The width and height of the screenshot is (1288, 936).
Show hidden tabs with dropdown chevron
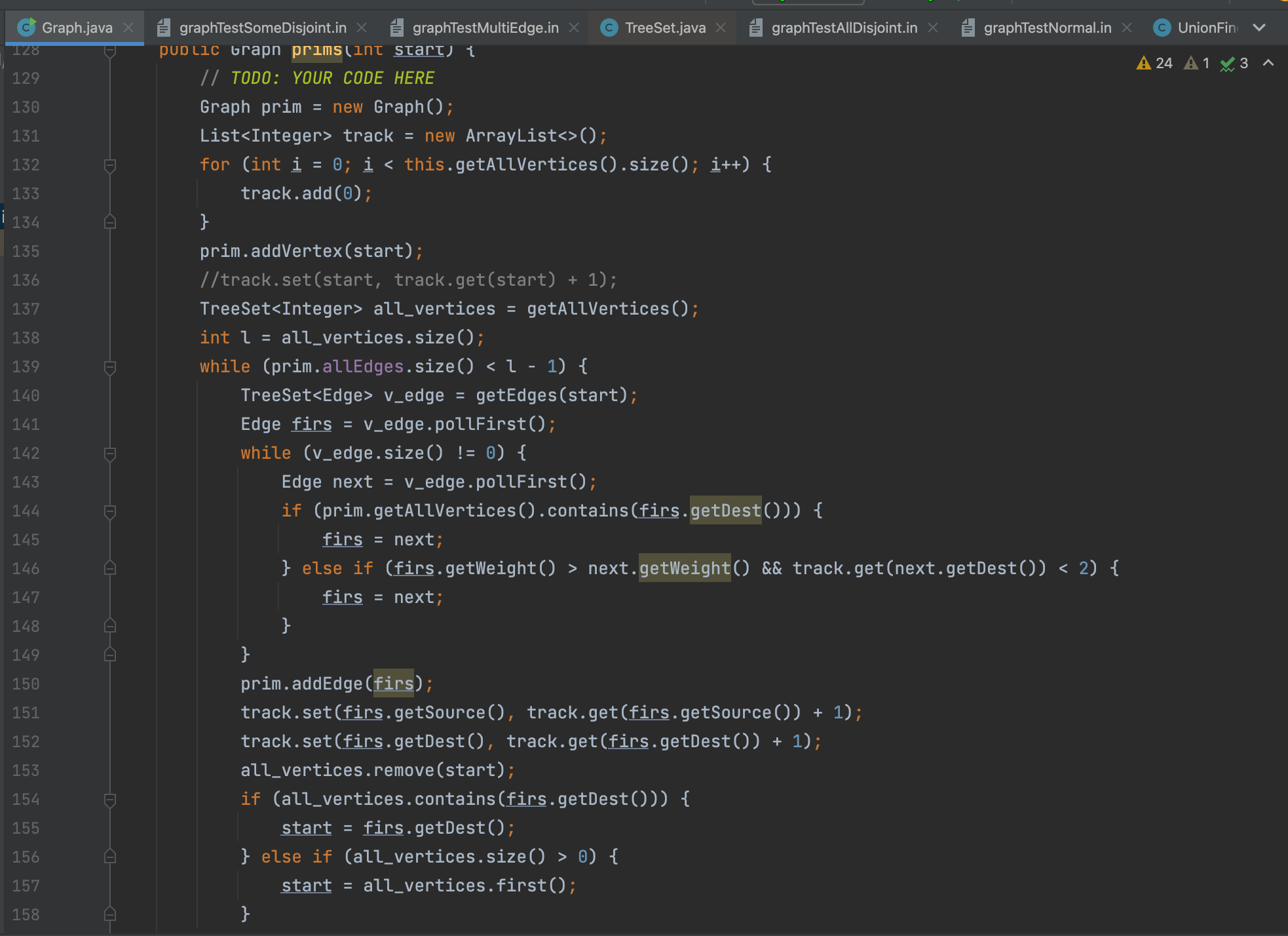pyautogui.click(x=1259, y=28)
